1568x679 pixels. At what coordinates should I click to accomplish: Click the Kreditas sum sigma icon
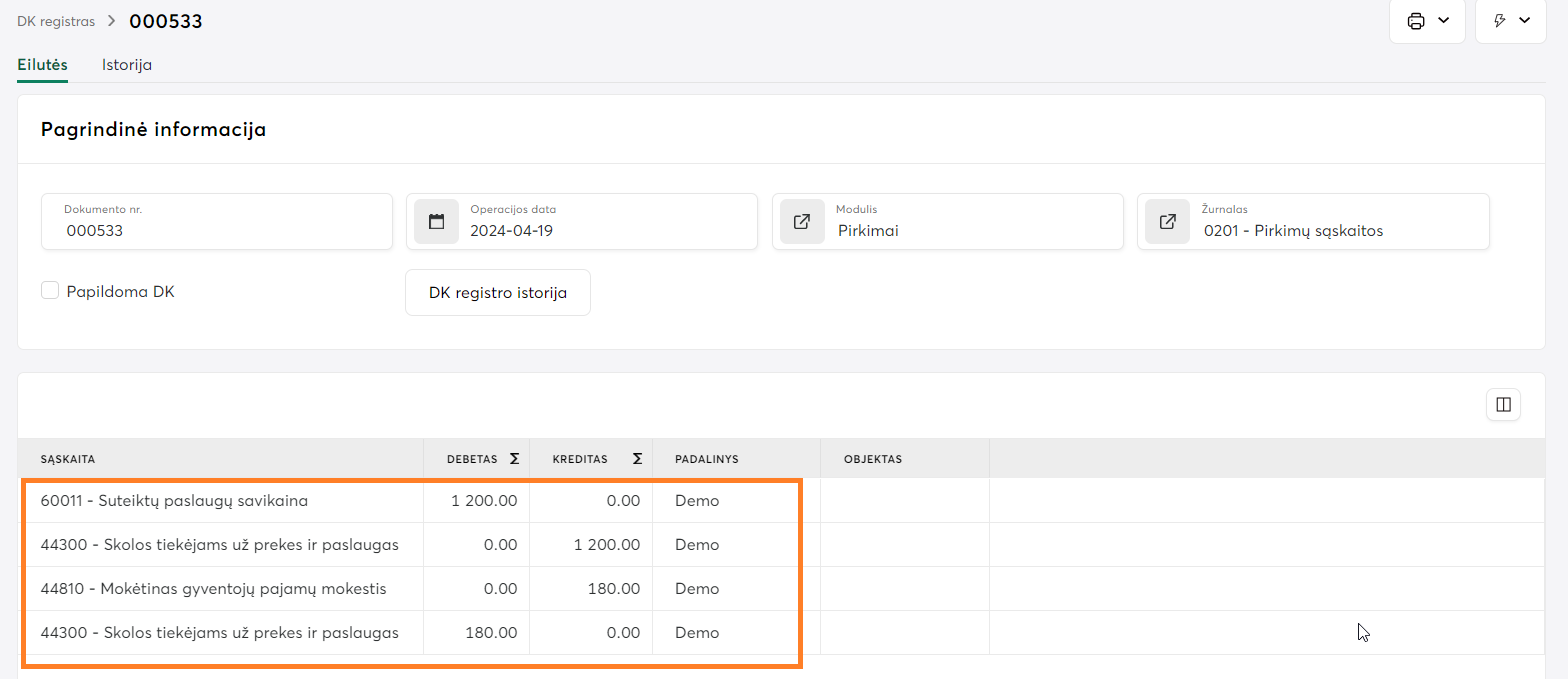tap(637, 459)
